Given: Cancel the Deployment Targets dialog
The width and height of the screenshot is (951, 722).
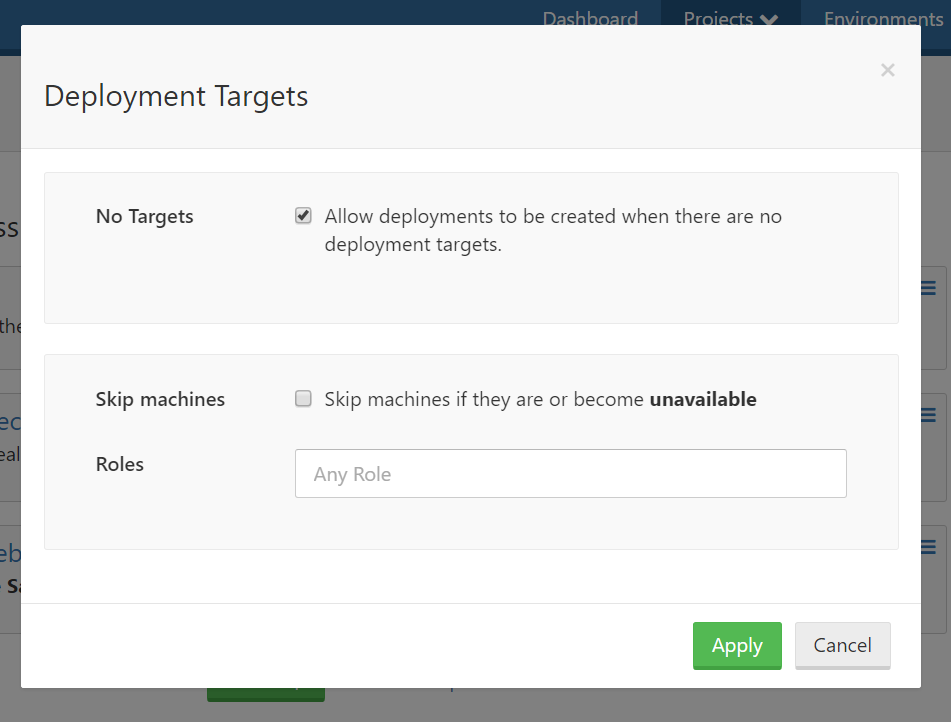Looking at the screenshot, I should tap(842, 645).
